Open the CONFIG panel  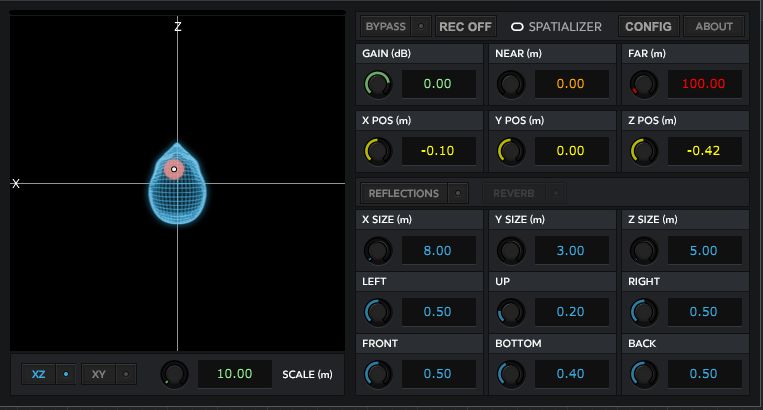click(x=648, y=26)
